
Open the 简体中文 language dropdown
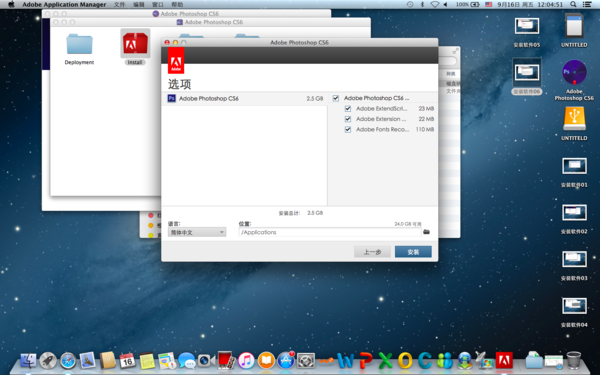(x=197, y=232)
